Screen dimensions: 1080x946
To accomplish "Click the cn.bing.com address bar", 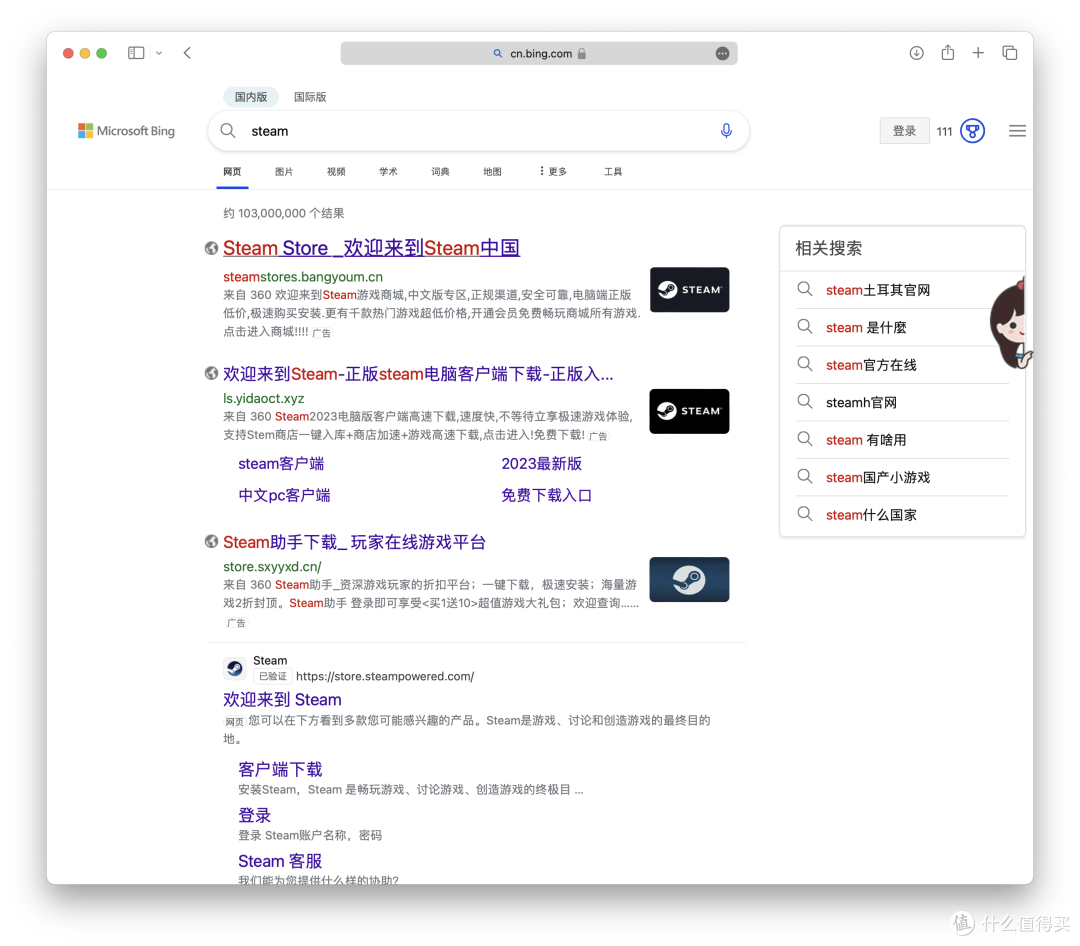I will (539, 53).
